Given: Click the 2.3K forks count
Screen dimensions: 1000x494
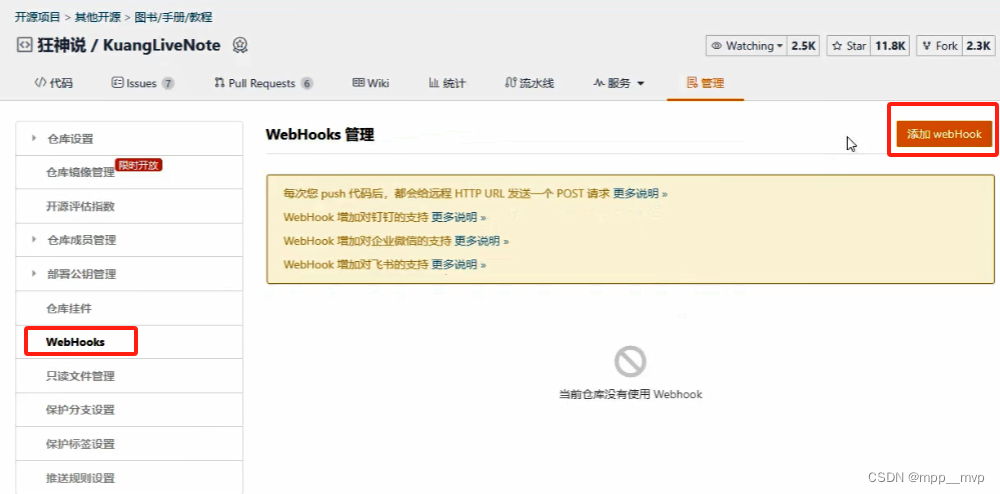Looking at the screenshot, I should [x=978, y=46].
